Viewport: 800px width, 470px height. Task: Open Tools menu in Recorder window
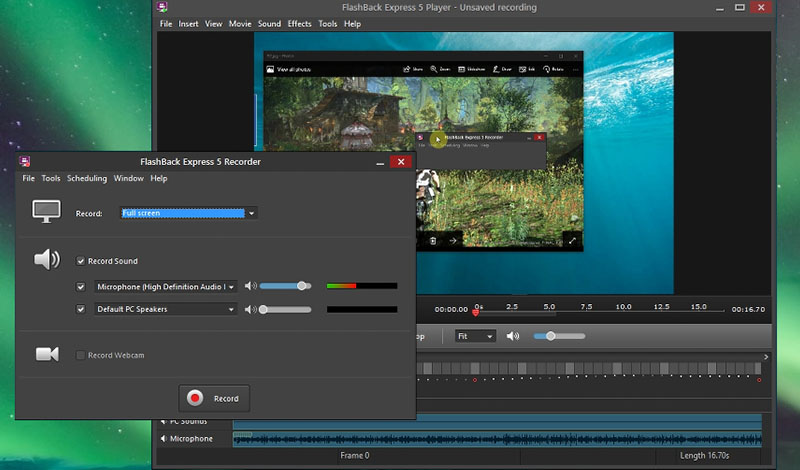(x=51, y=178)
